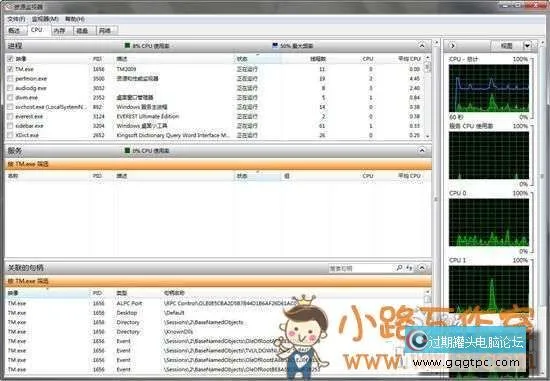
Task: Select the TM2009 description cell
Action: click(126, 69)
